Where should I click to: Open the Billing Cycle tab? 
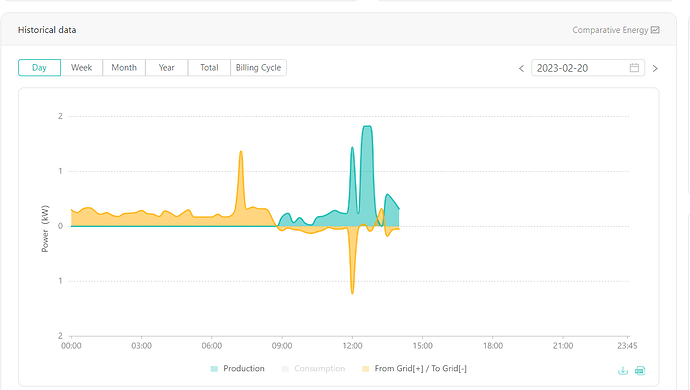258,68
